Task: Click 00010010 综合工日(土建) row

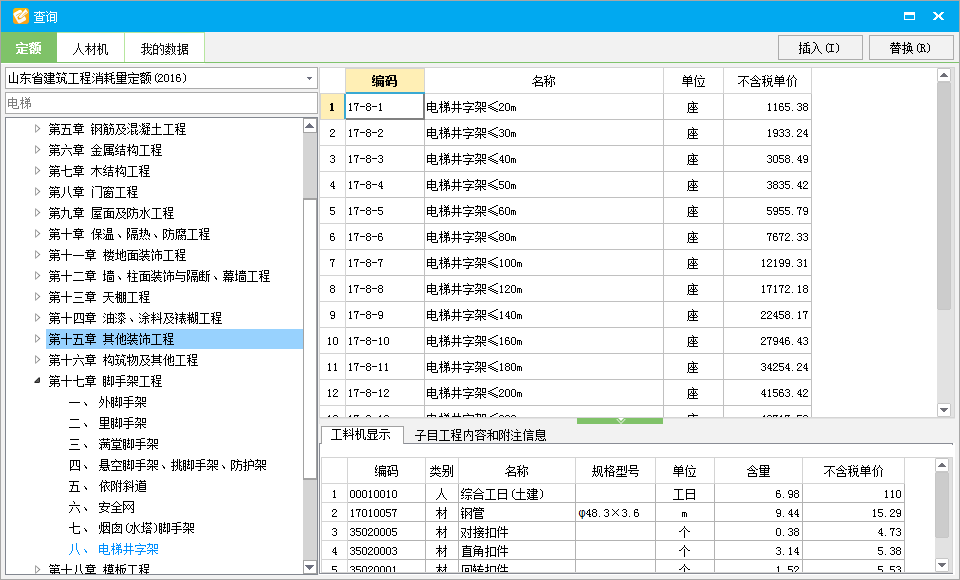Action: pos(613,494)
